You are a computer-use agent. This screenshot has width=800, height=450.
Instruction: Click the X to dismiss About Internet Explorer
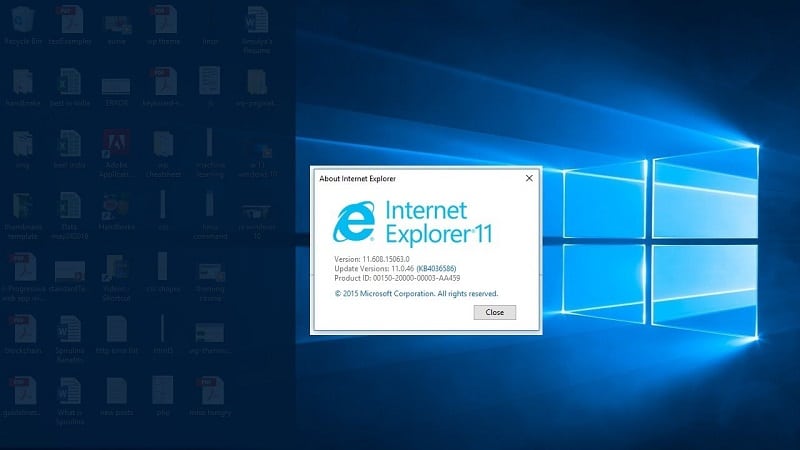coord(529,178)
